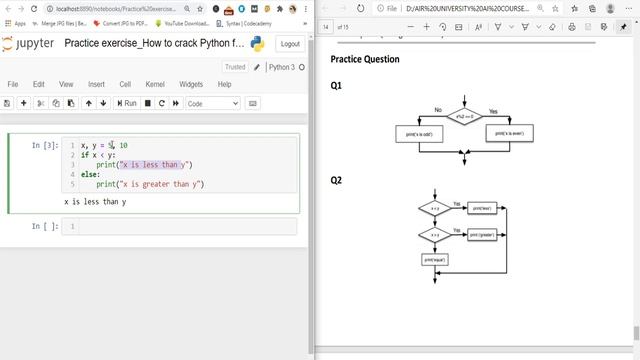The width and height of the screenshot is (640, 360).
Task: Open the Help menu in Jupyter
Action: point(224,84)
